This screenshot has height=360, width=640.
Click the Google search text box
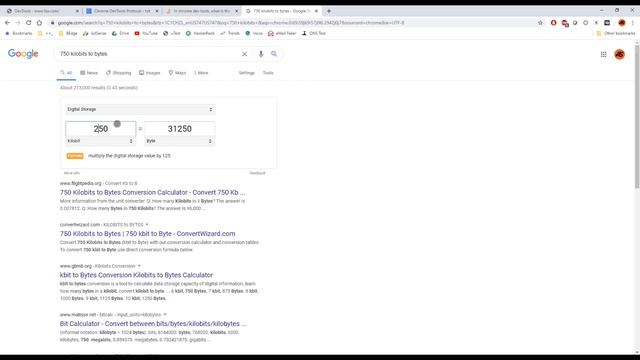tap(149, 54)
